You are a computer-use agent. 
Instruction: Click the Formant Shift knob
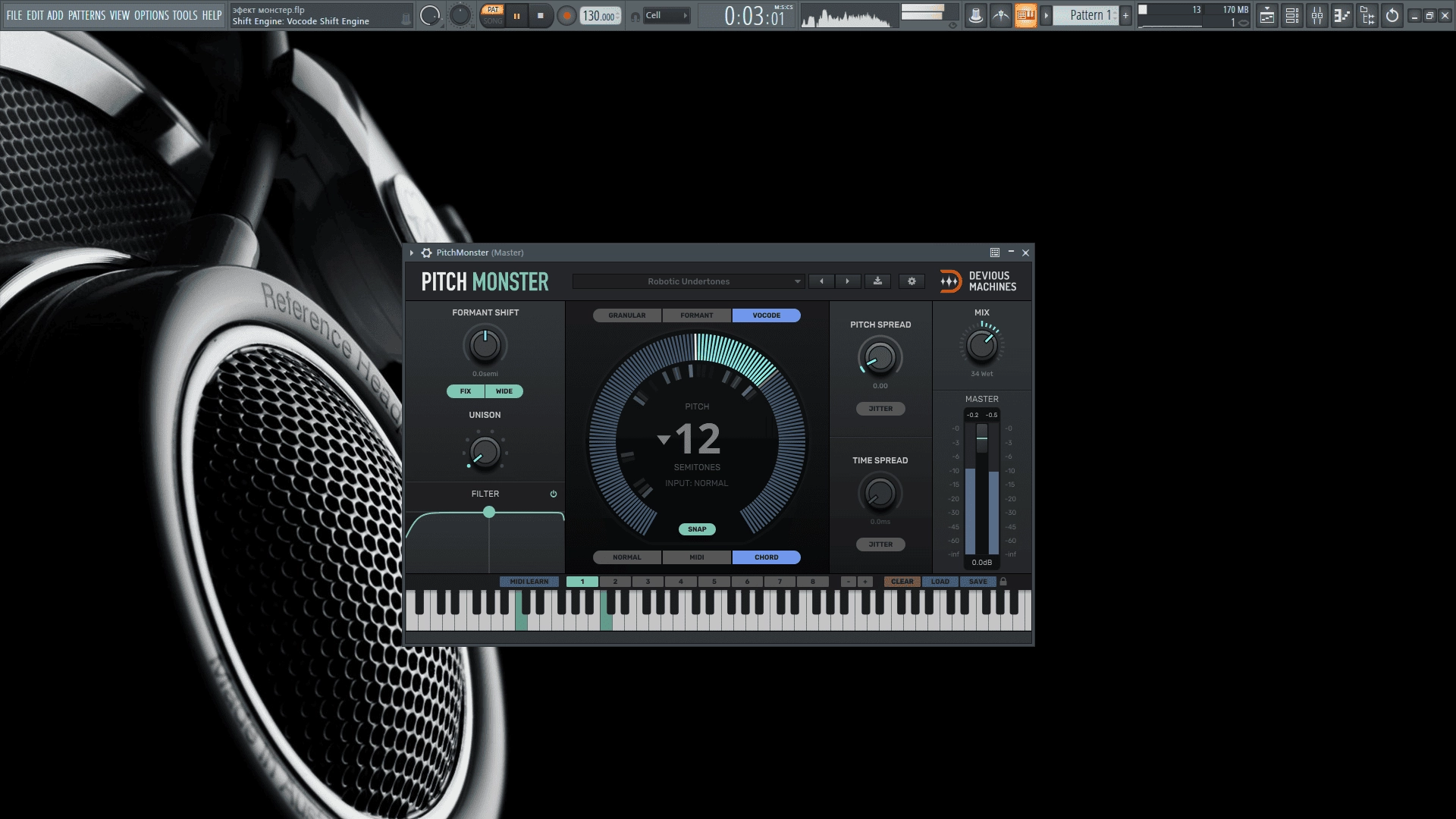(x=485, y=346)
